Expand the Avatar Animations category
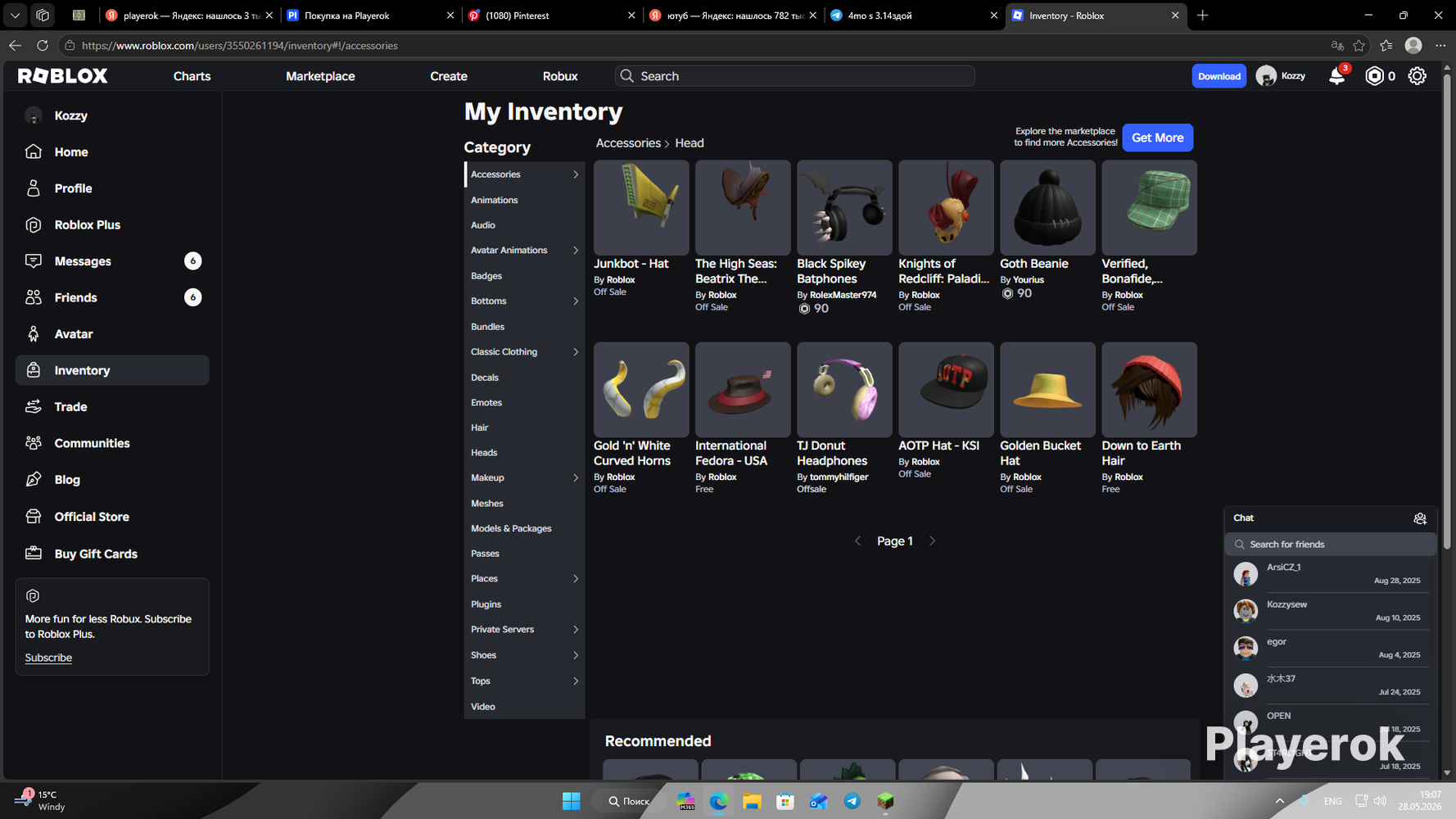 point(576,251)
